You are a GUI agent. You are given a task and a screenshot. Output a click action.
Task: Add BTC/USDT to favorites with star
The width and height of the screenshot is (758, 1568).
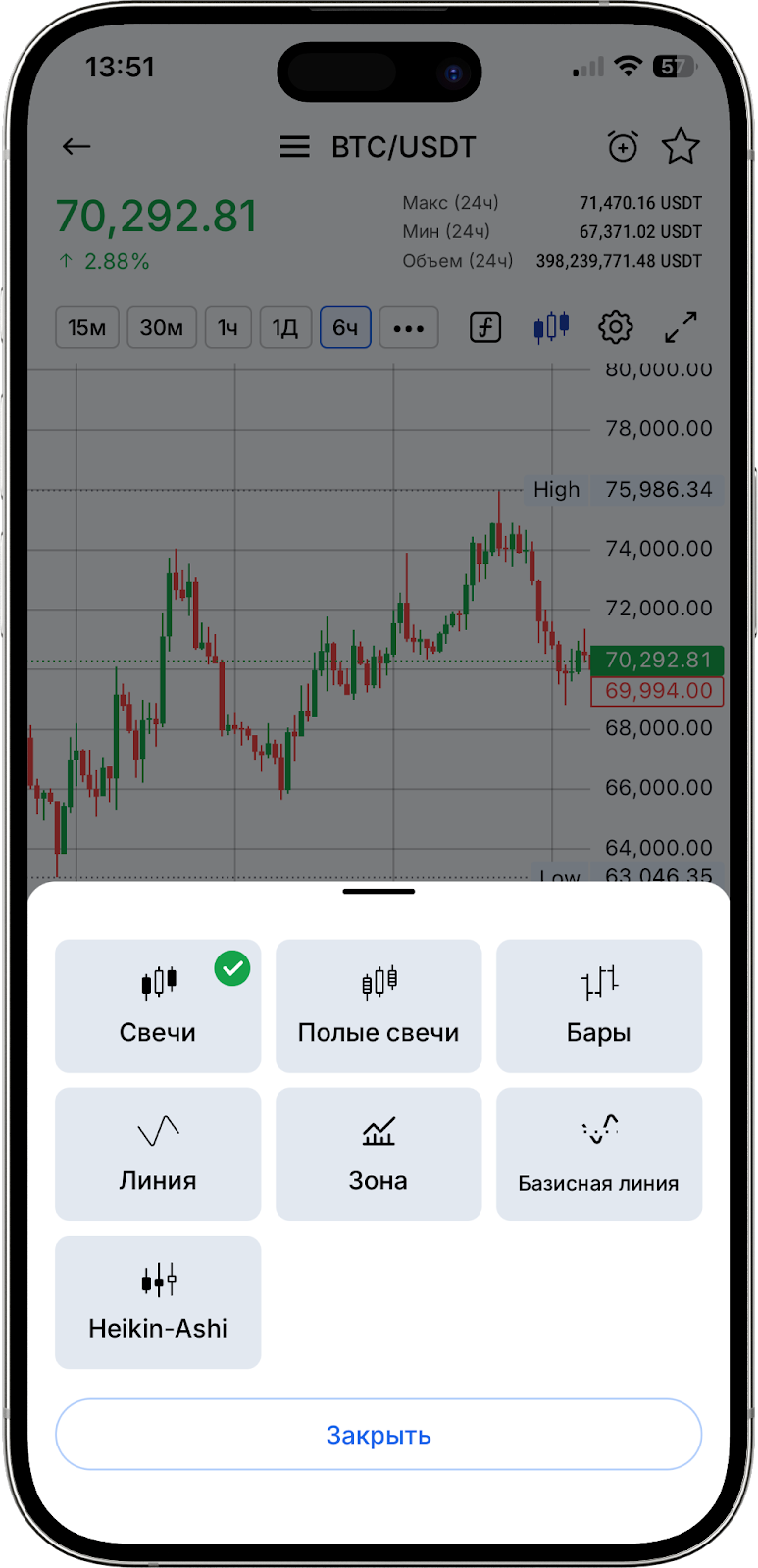(x=681, y=147)
